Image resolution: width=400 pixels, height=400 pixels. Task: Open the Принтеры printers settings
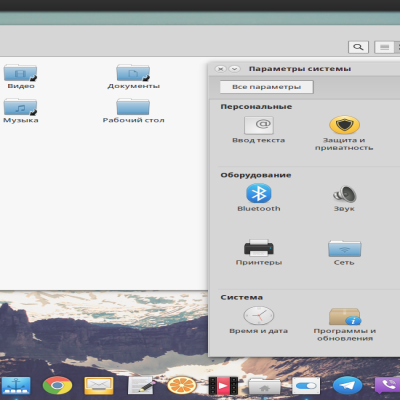[x=259, y=248]
